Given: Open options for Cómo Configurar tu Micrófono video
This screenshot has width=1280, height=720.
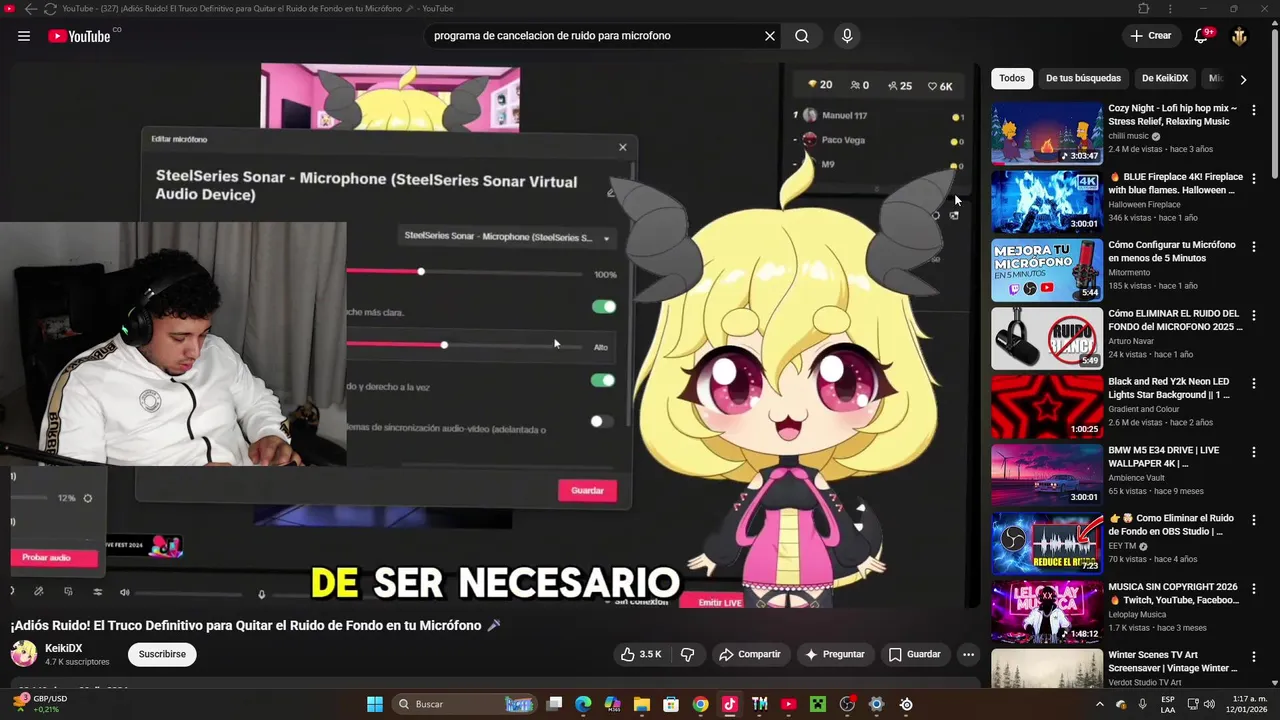Looking at the screenshot, I should click(x=1254, y=245).
